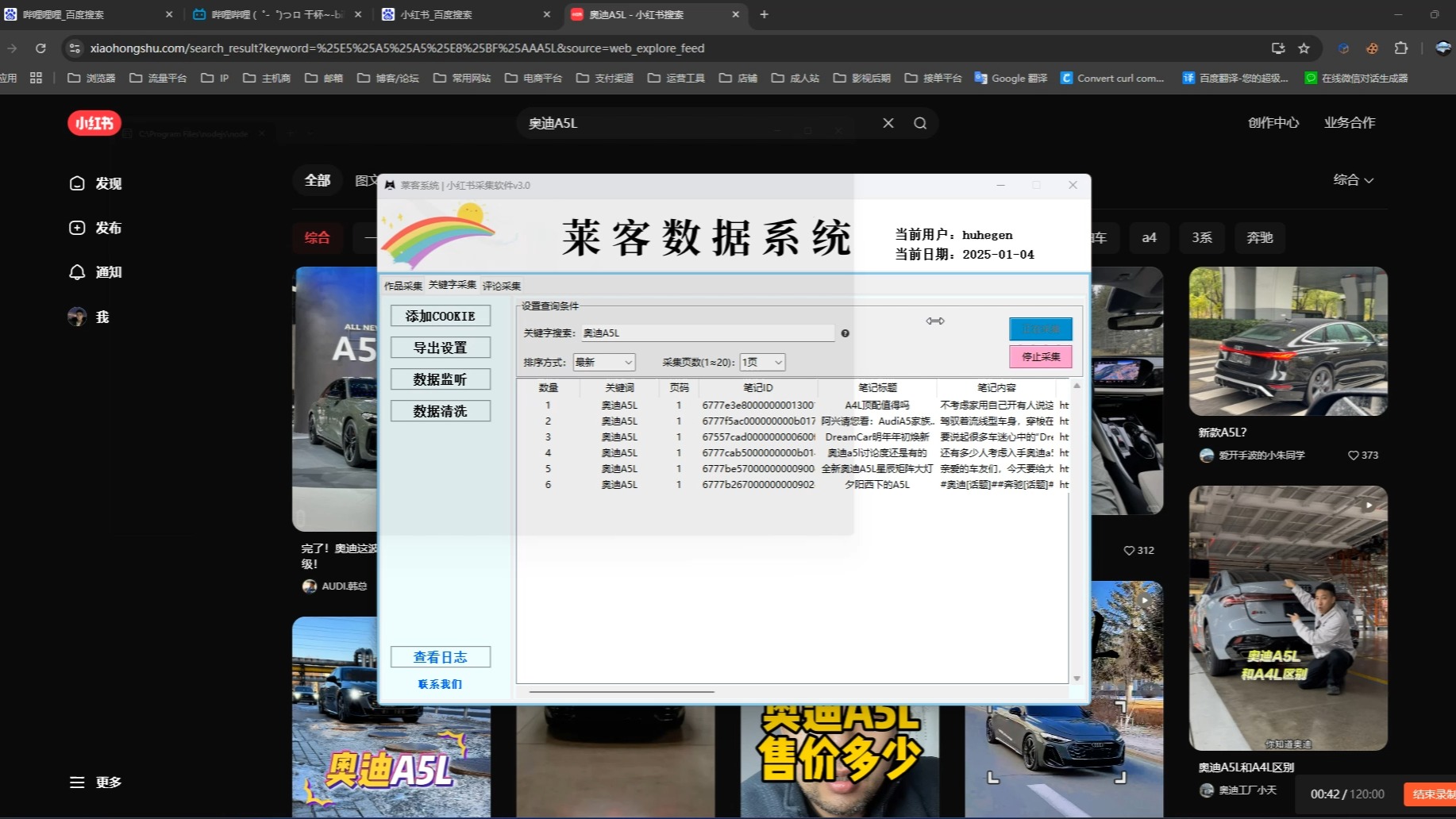Switch to the 作品采集 tab
Viewport: 1456px width, 819px height.
(403, 286)
